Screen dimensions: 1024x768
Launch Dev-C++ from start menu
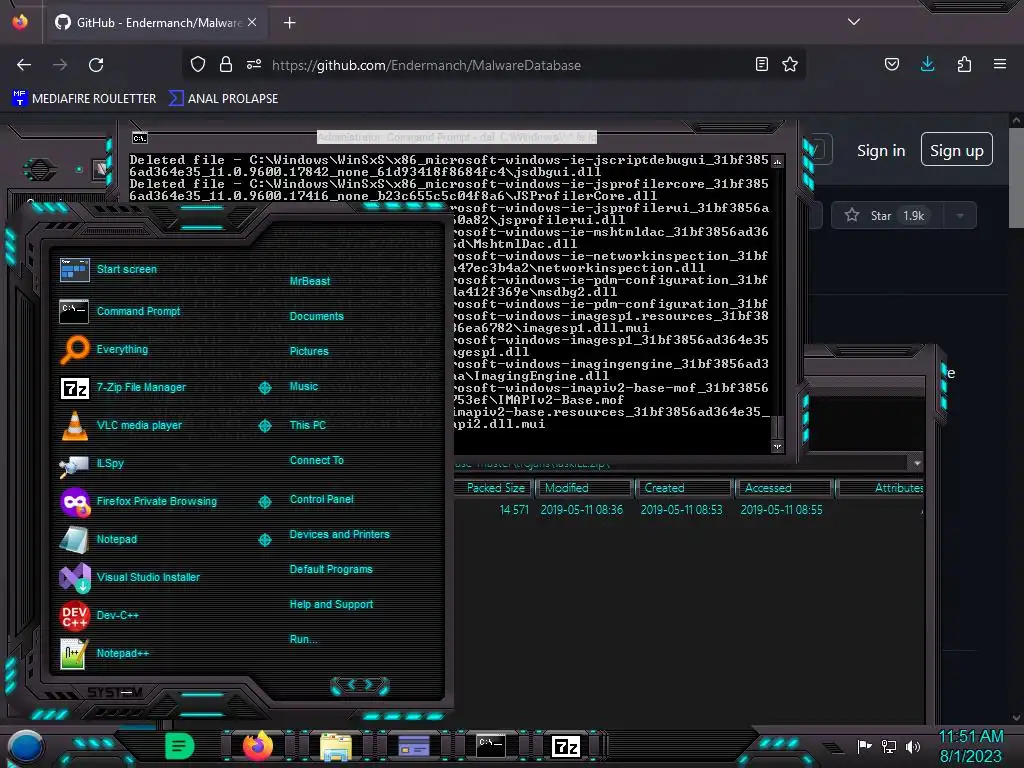point(99,615)
